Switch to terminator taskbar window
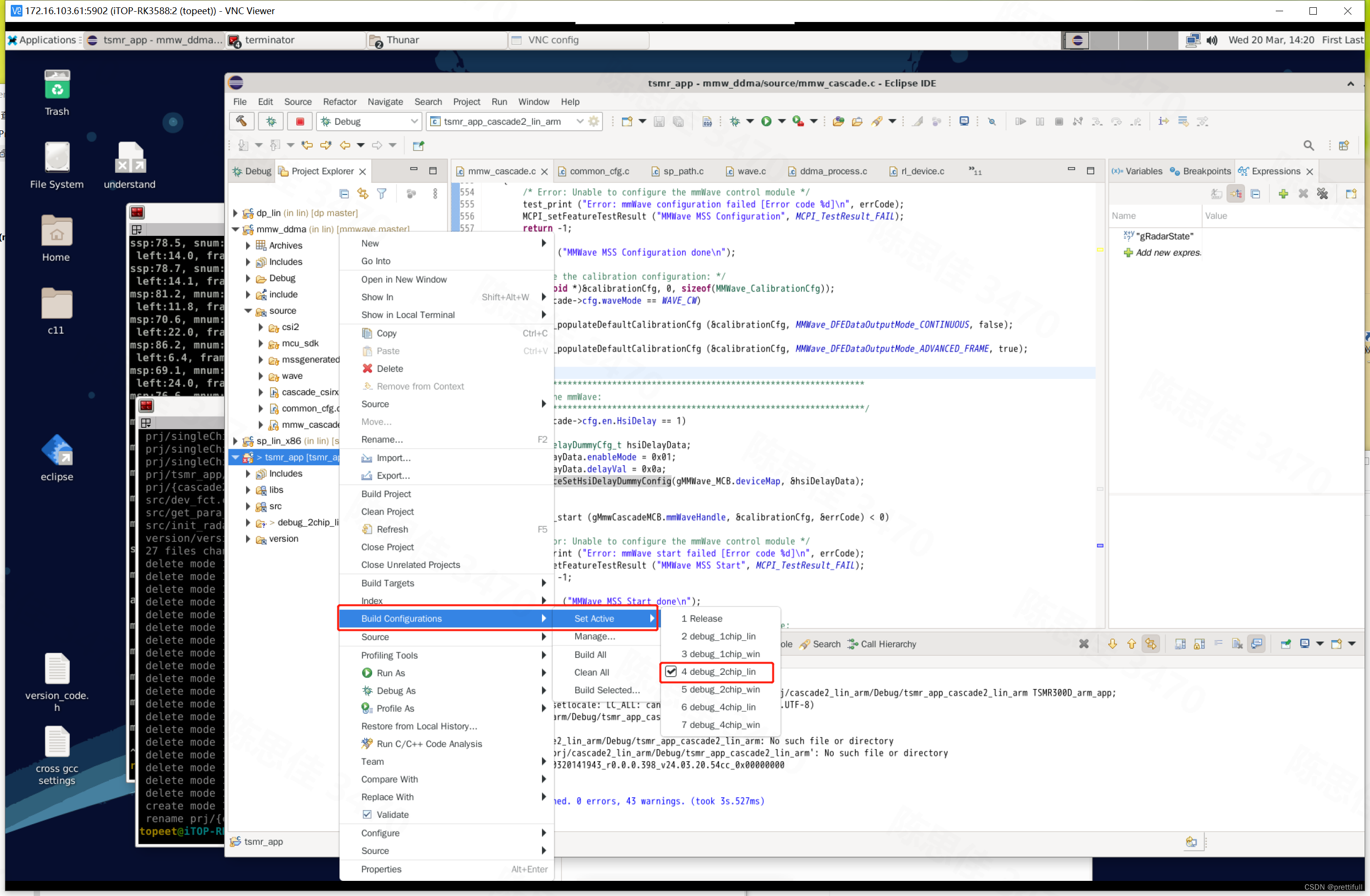This screenshot has width=1370, height=896. point(295,41)
